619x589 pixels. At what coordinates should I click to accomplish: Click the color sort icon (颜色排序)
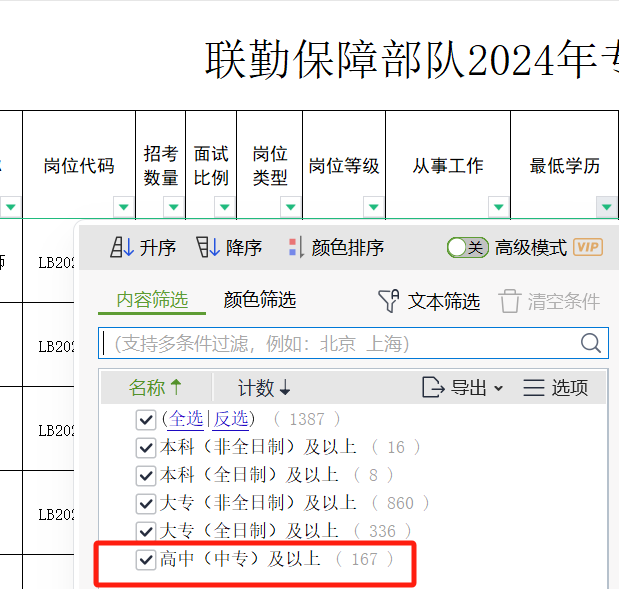pos(295,247)
